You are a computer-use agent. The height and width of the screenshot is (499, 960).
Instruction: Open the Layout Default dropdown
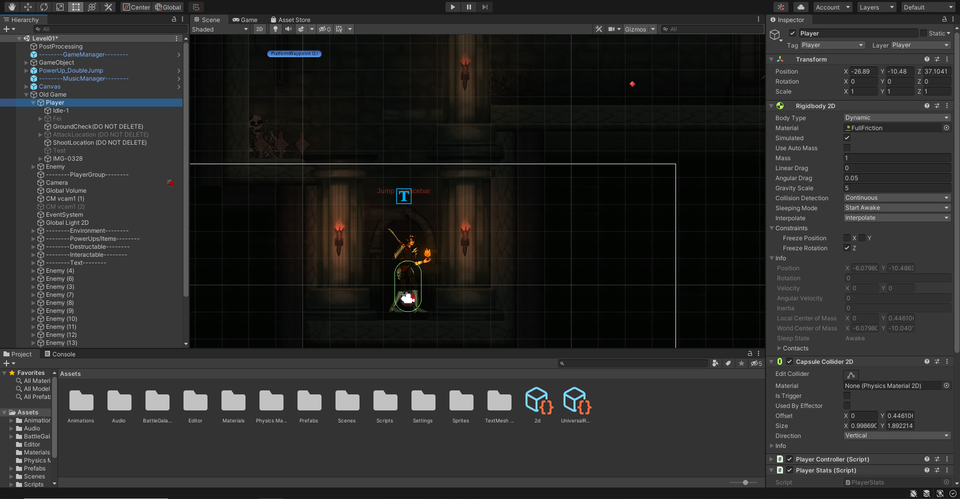(927, 7)
